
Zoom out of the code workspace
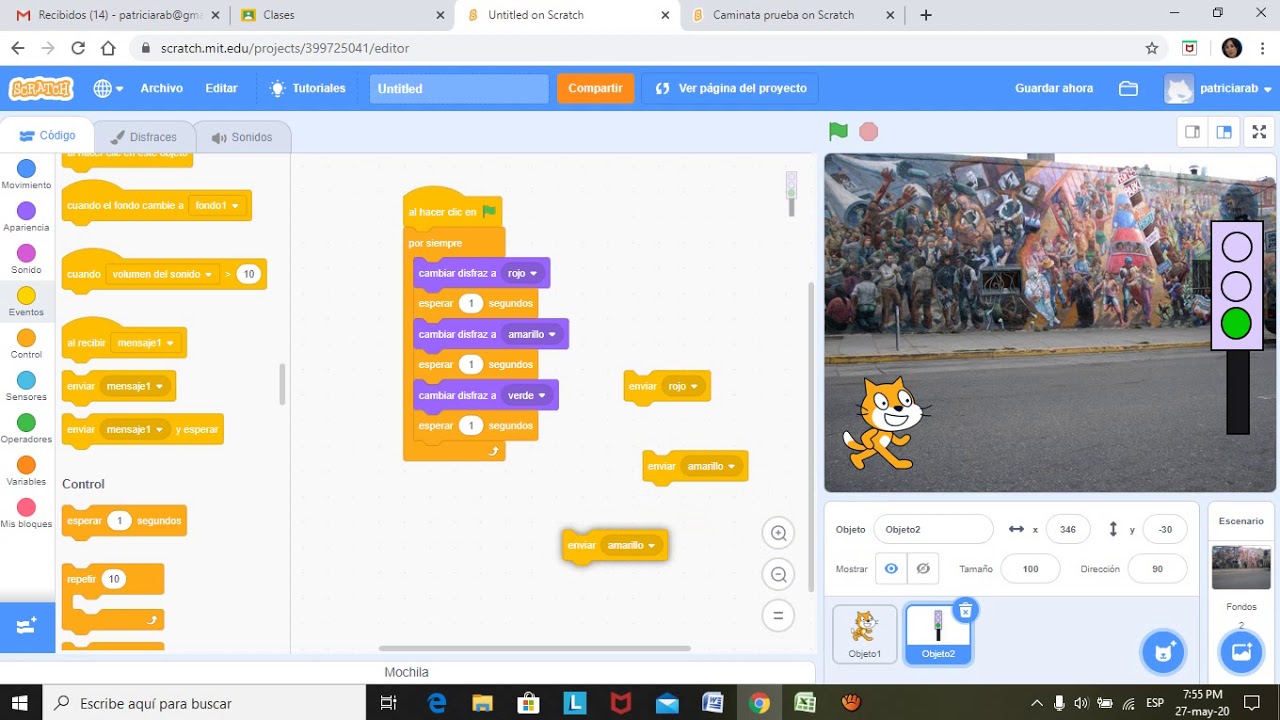pyautogui.click(x=778, y=574)
